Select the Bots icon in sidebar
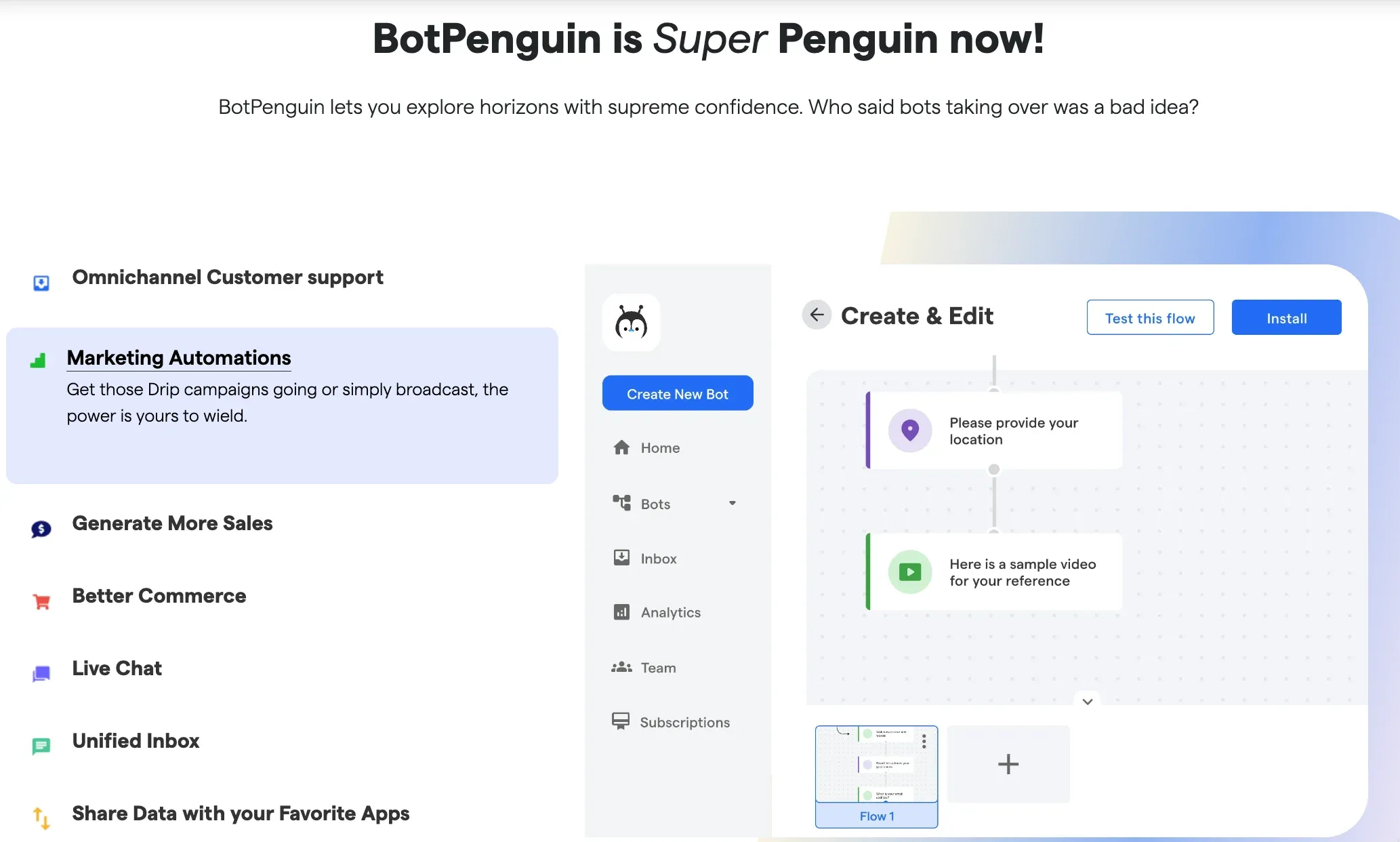Screen dimensions: 1400x842 [620, 503]
